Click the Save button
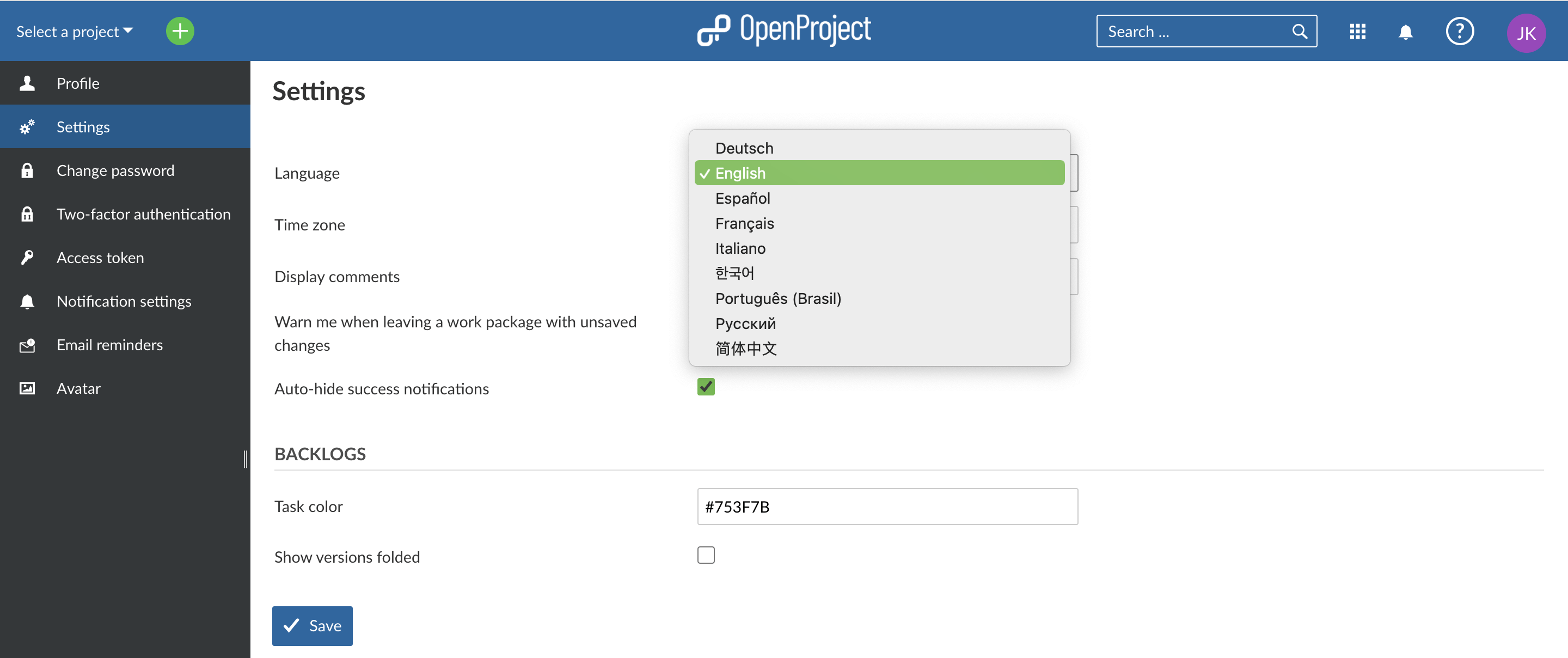This screenshot has width=1568, height=658. (313, 624)
